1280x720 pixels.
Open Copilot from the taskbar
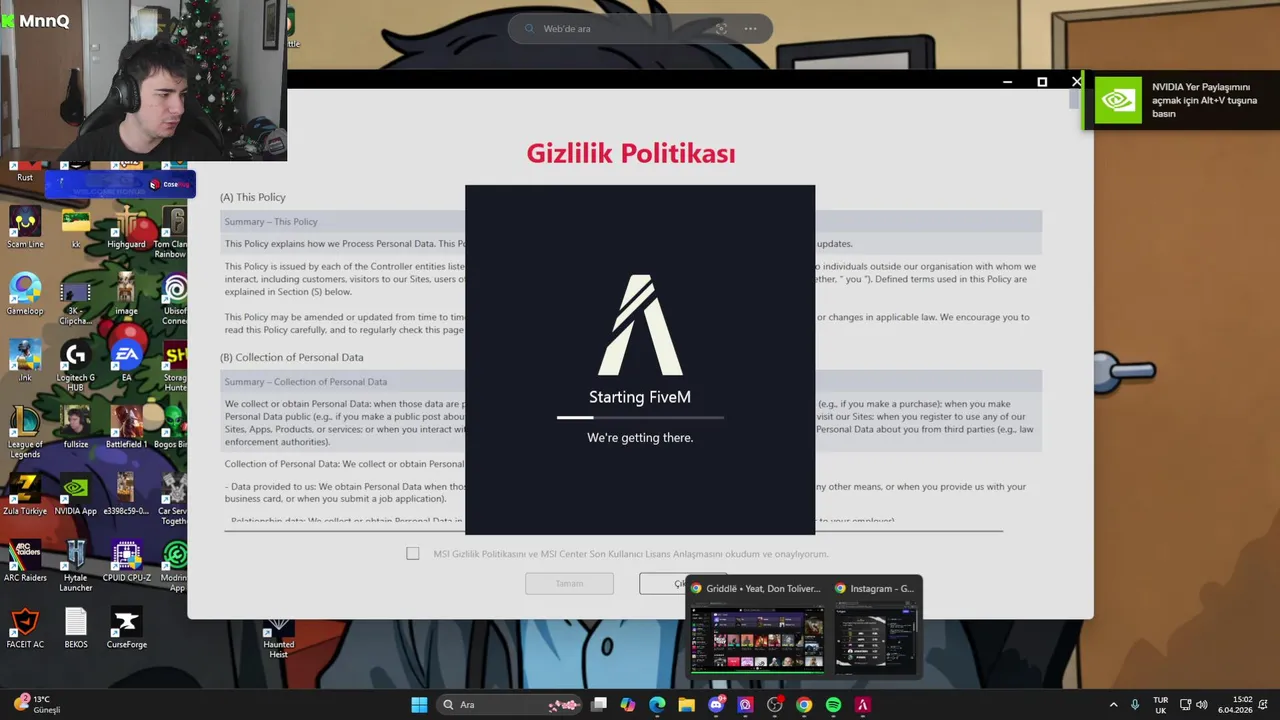click(627, 705)
